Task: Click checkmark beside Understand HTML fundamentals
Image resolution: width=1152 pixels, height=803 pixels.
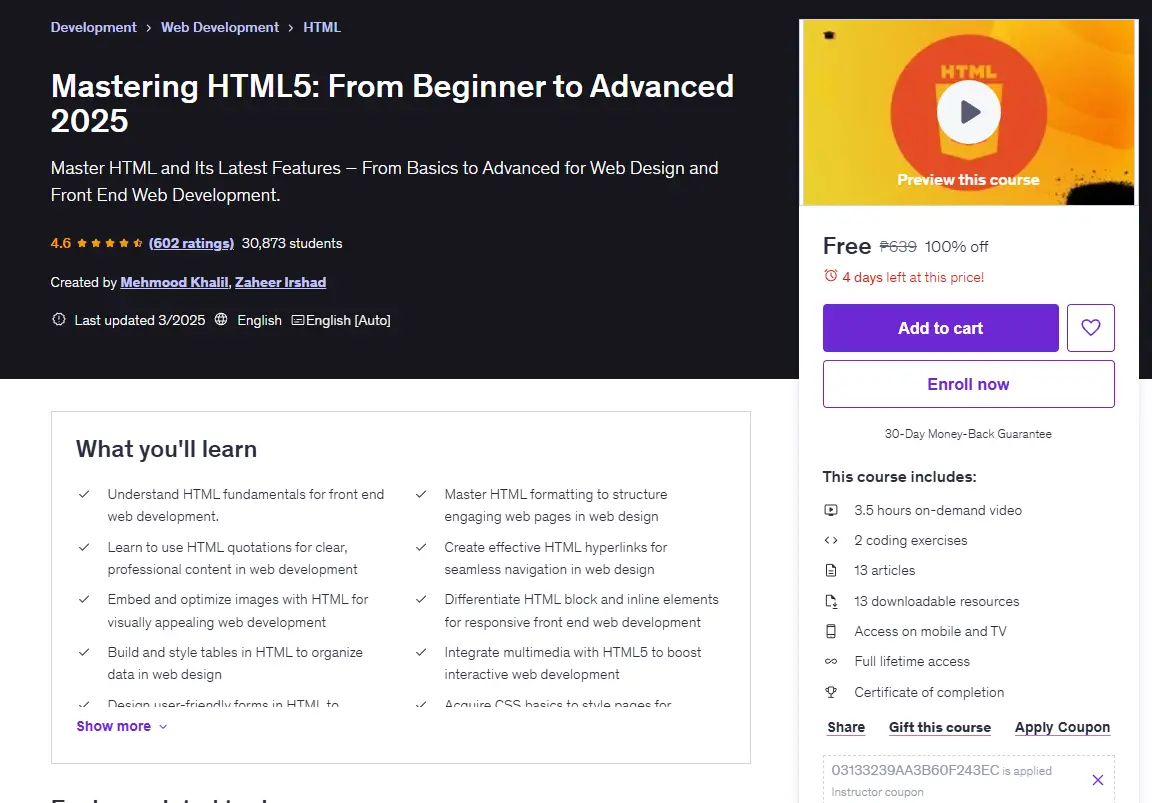Action: (84, 494)
